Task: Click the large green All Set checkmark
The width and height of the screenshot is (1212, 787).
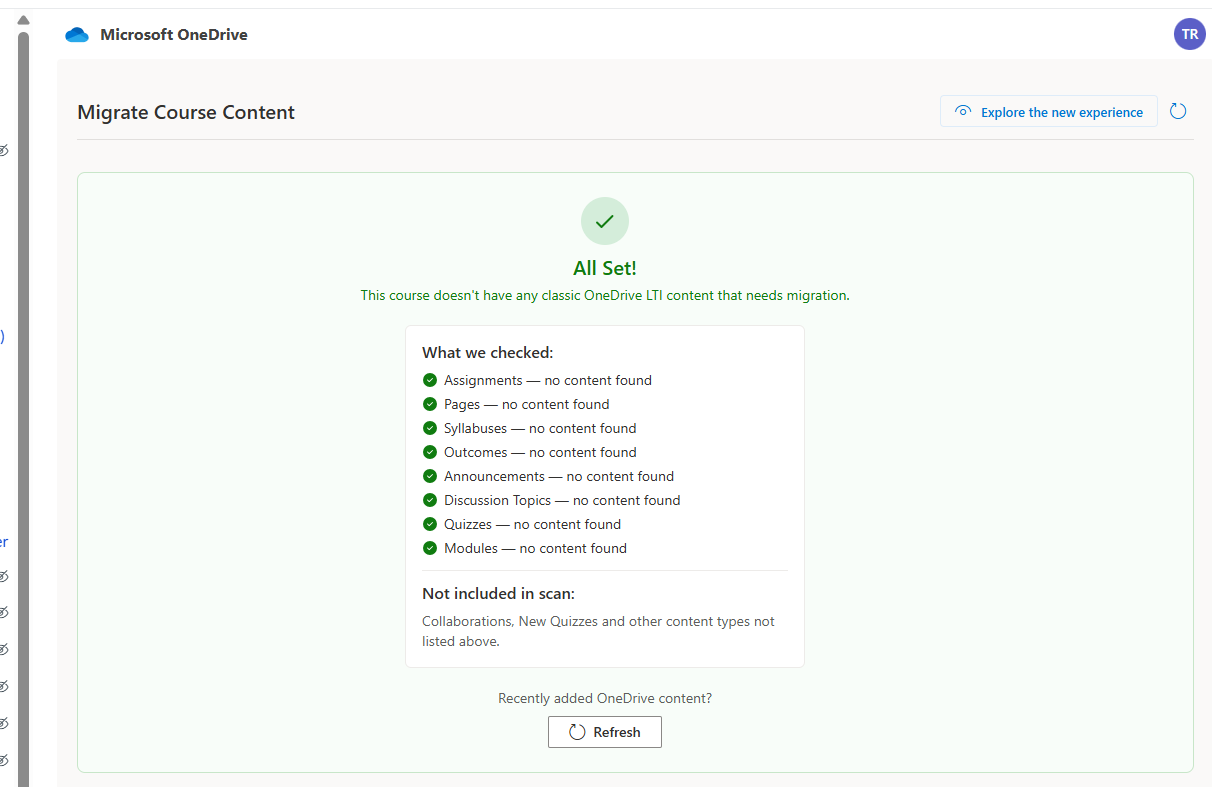Action: pos(605,221)
